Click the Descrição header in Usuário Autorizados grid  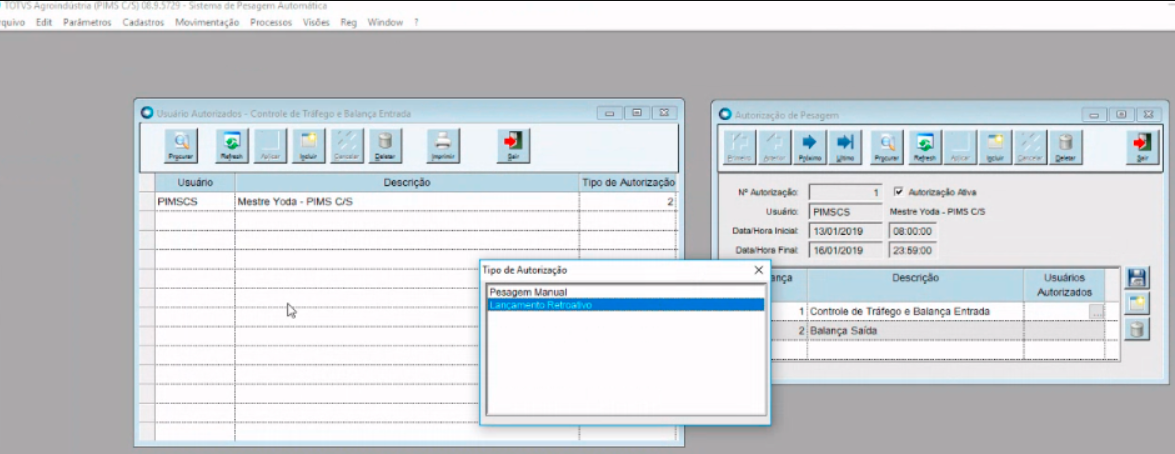[x=407, y=183]
